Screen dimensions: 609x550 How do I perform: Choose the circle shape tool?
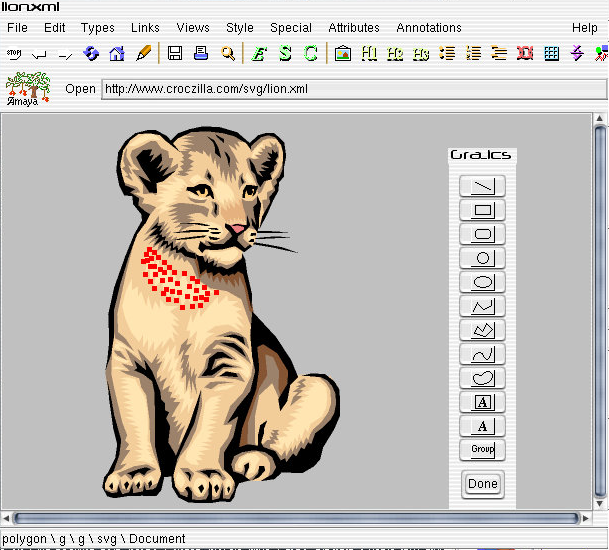(x=482, y=258)
